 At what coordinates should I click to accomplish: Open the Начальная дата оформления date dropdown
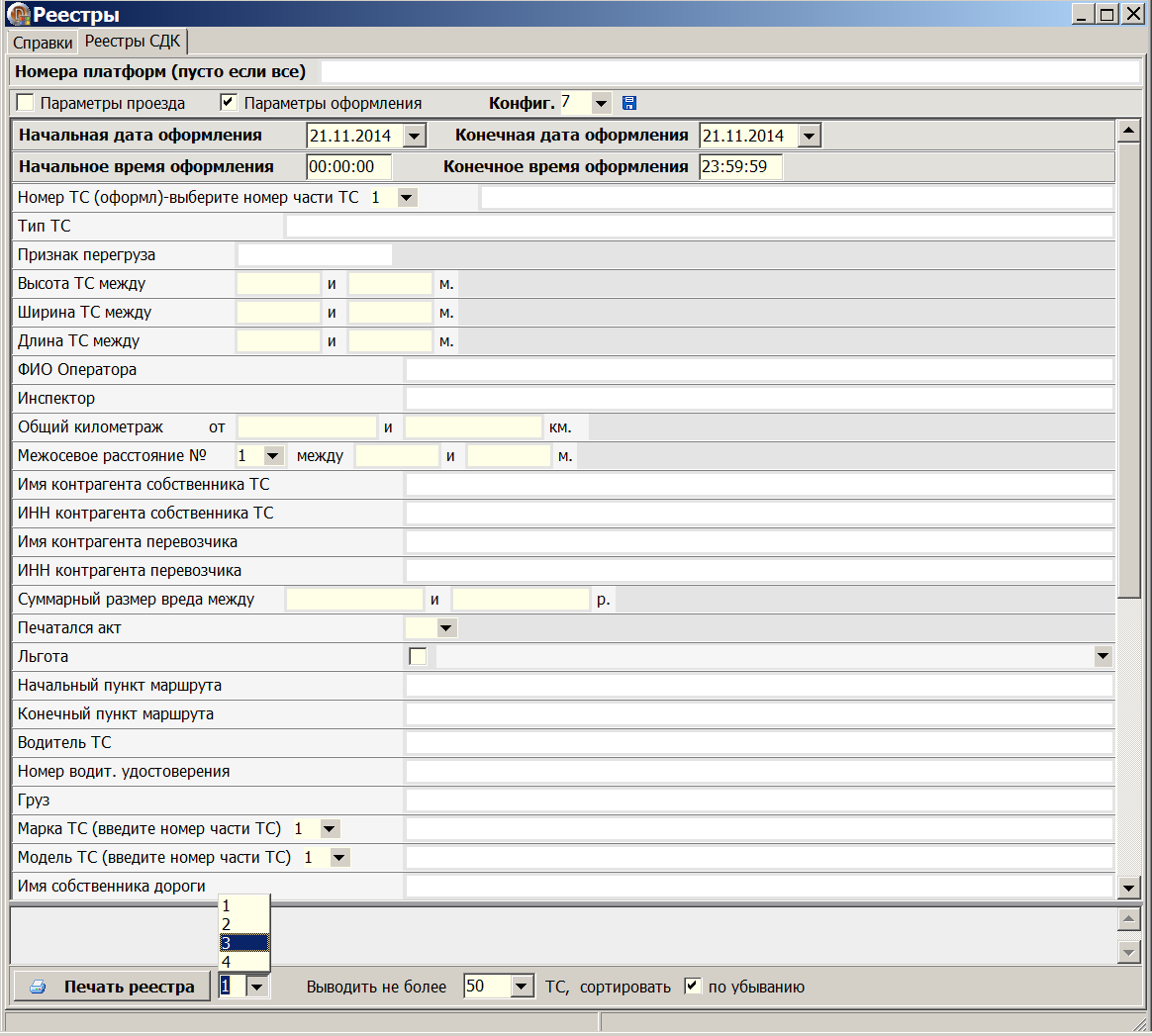click(415, 137)
